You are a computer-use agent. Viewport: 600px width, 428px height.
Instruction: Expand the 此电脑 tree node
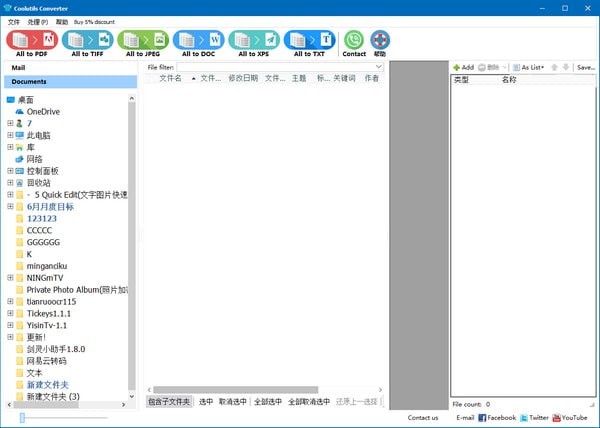pyautogui.click(x=10, y=135)
